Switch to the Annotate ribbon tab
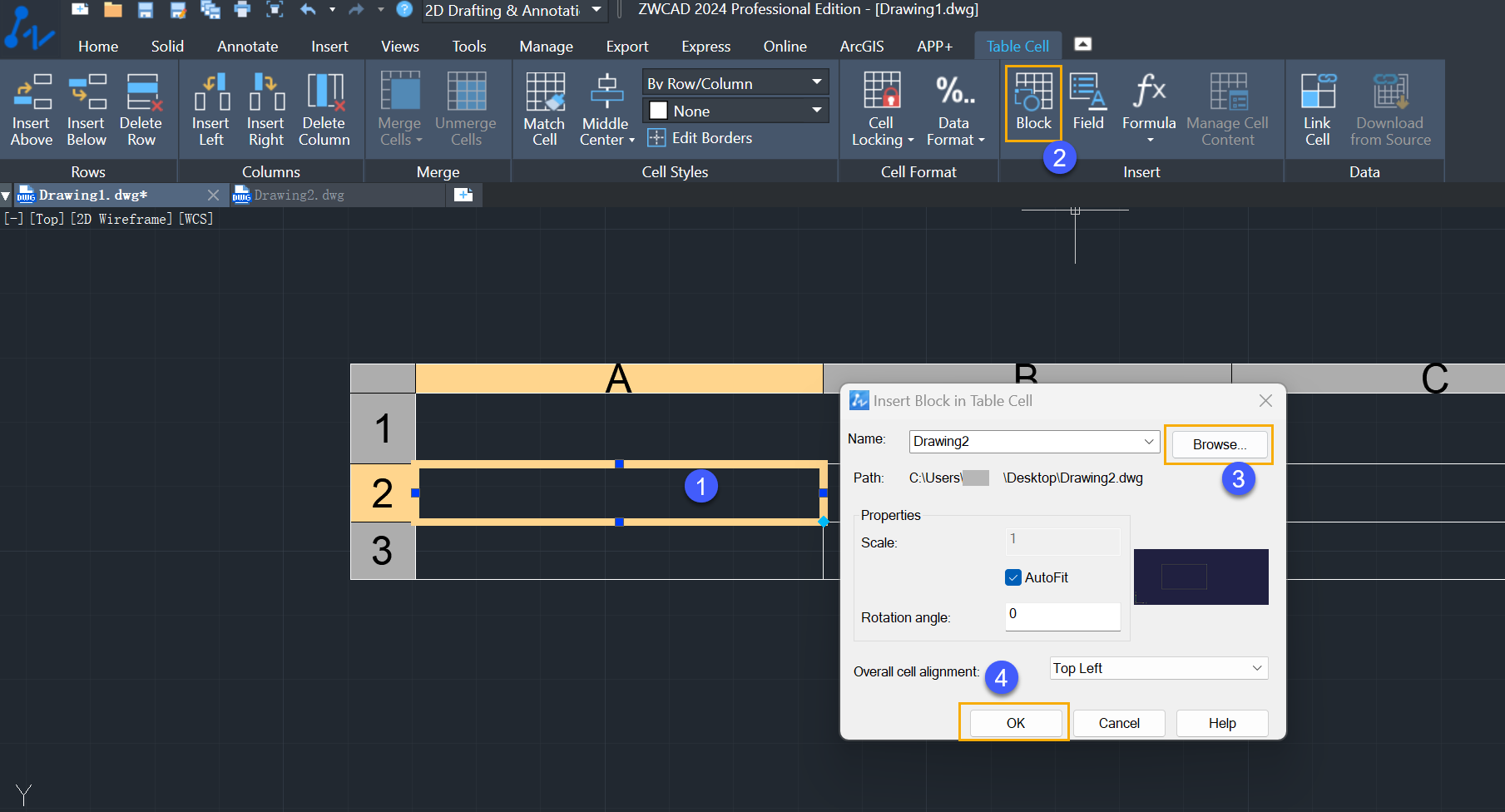This screenshot has width=1505, height=812. click(247, 46)
